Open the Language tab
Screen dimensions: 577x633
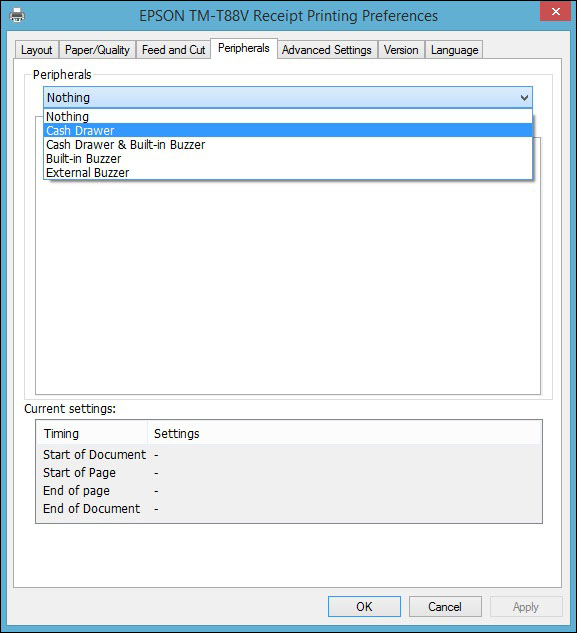(454, 50)
